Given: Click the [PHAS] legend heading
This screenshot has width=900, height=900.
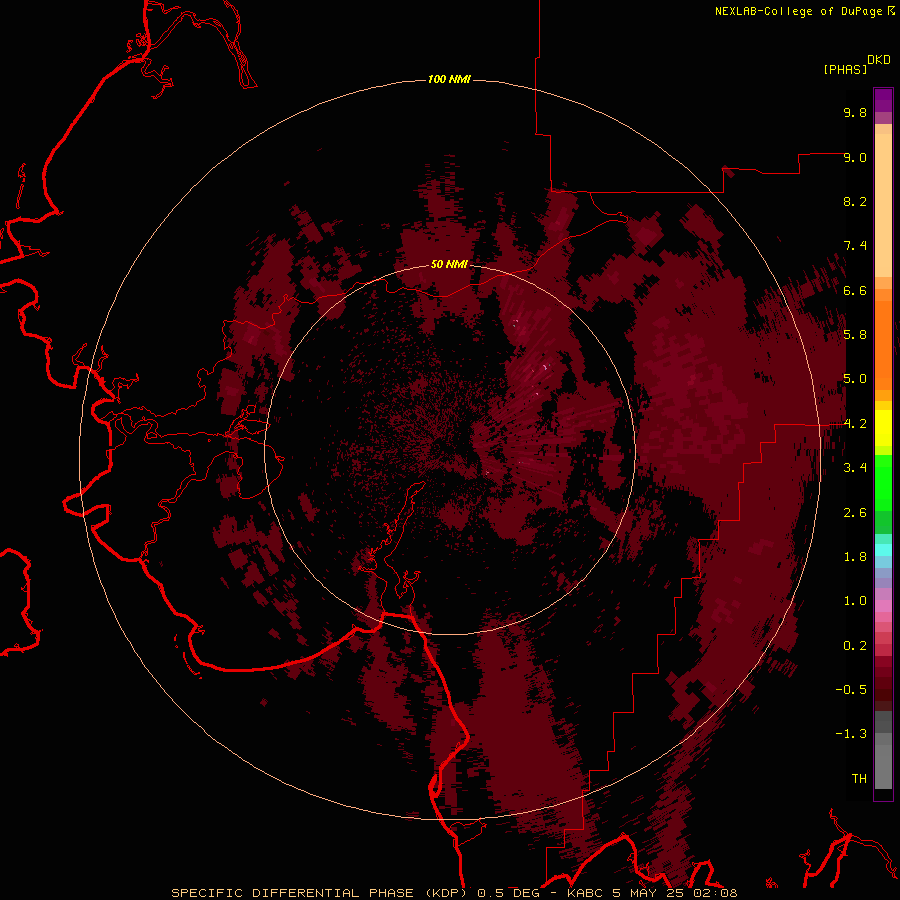Looking at the screenshot, I should (x=845, y=69).
